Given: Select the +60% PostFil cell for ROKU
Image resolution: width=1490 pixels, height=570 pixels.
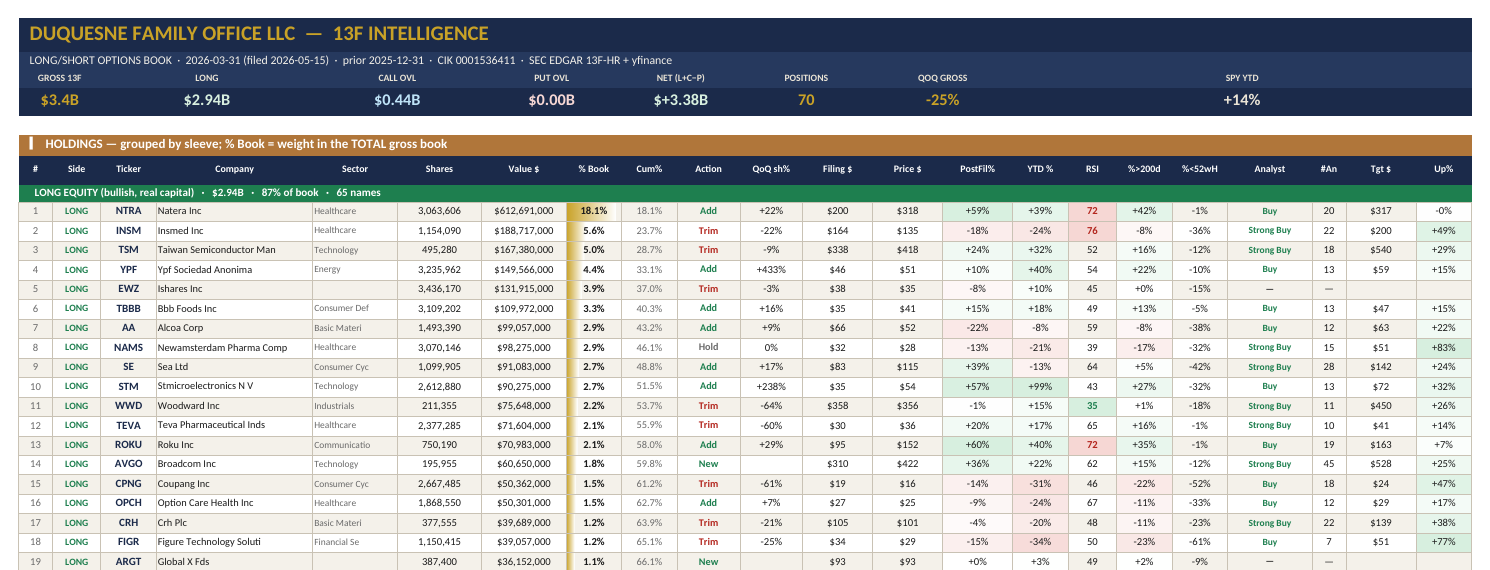Looking at the screenshot, I should tap(977, 445).
